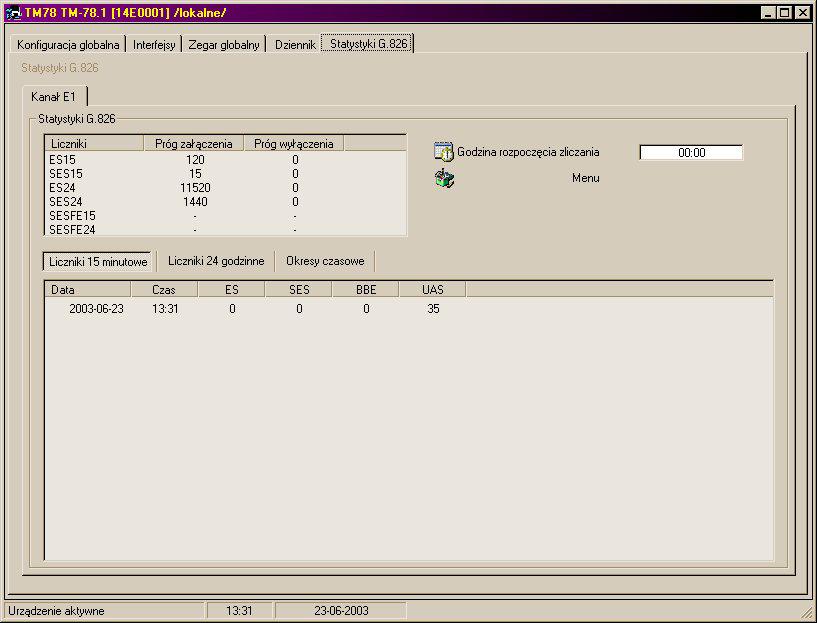
Task: Click the 13:31 time cell in the table
Action: (x=165, y=309)
